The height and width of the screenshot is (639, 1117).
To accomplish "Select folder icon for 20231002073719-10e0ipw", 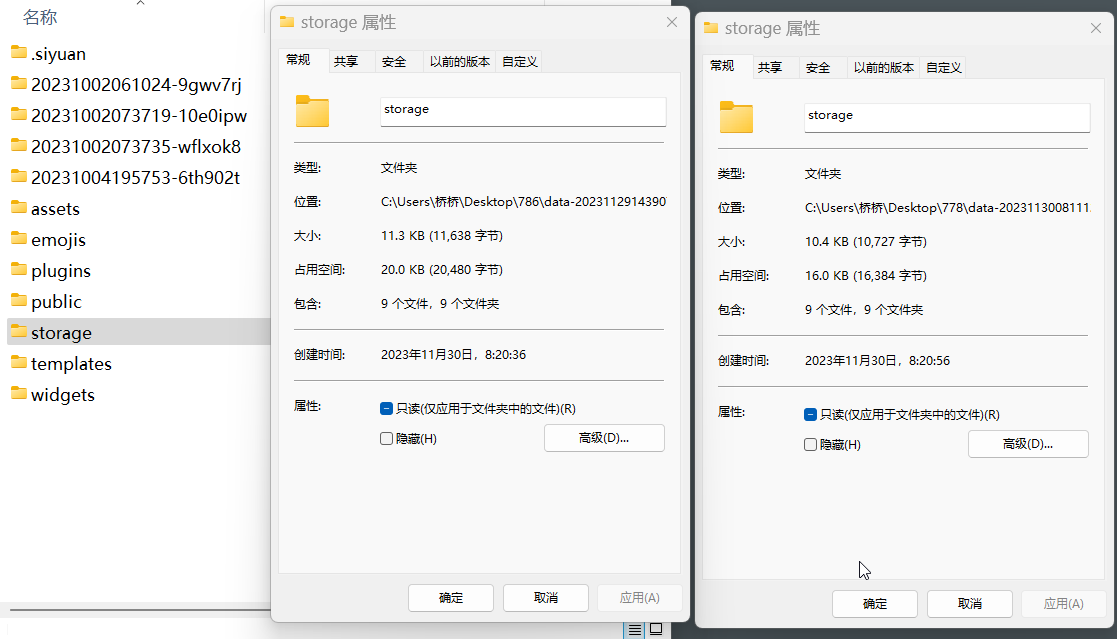I will (19, 115).
